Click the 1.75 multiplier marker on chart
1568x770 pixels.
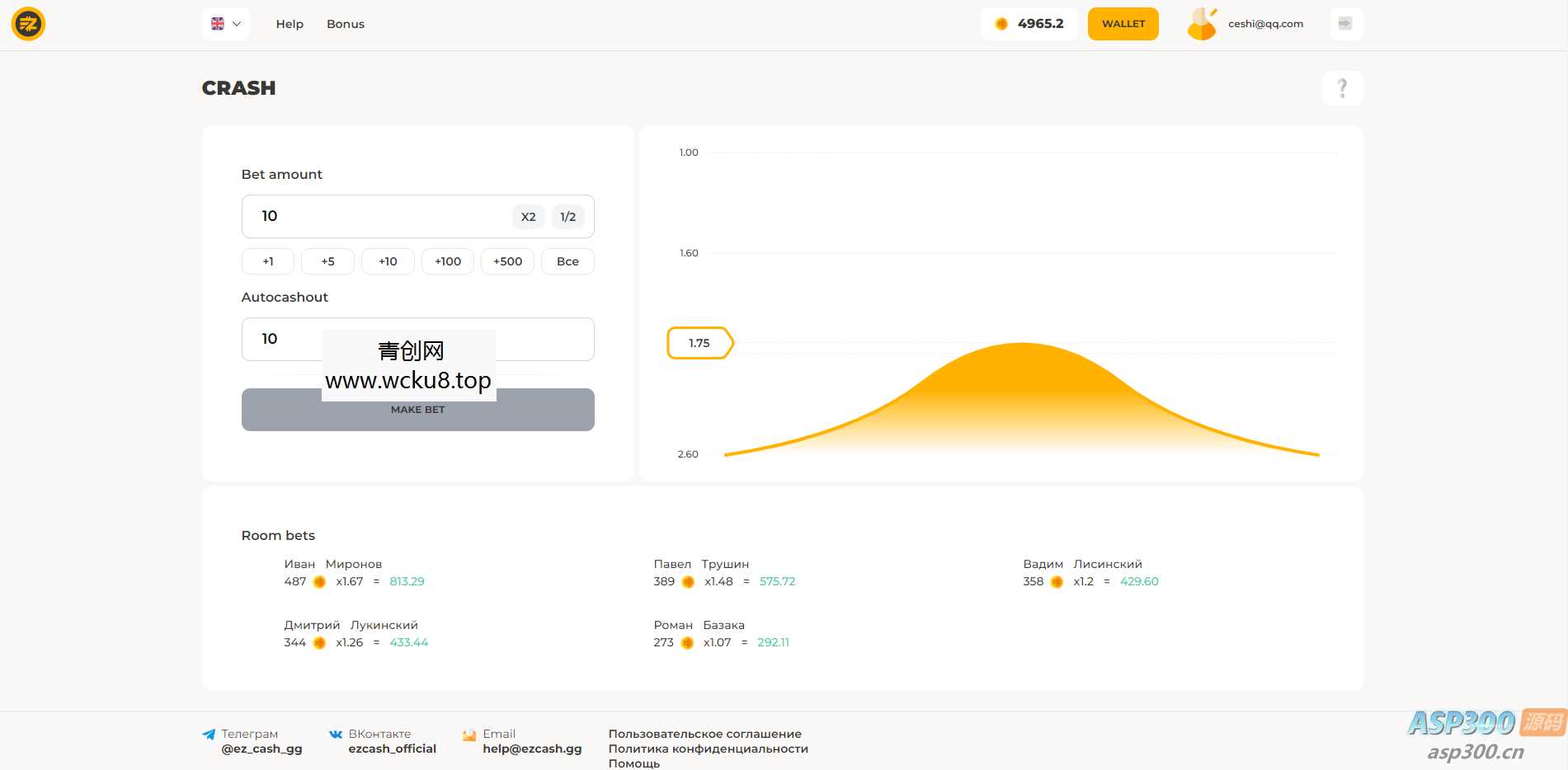coord(699,343)
